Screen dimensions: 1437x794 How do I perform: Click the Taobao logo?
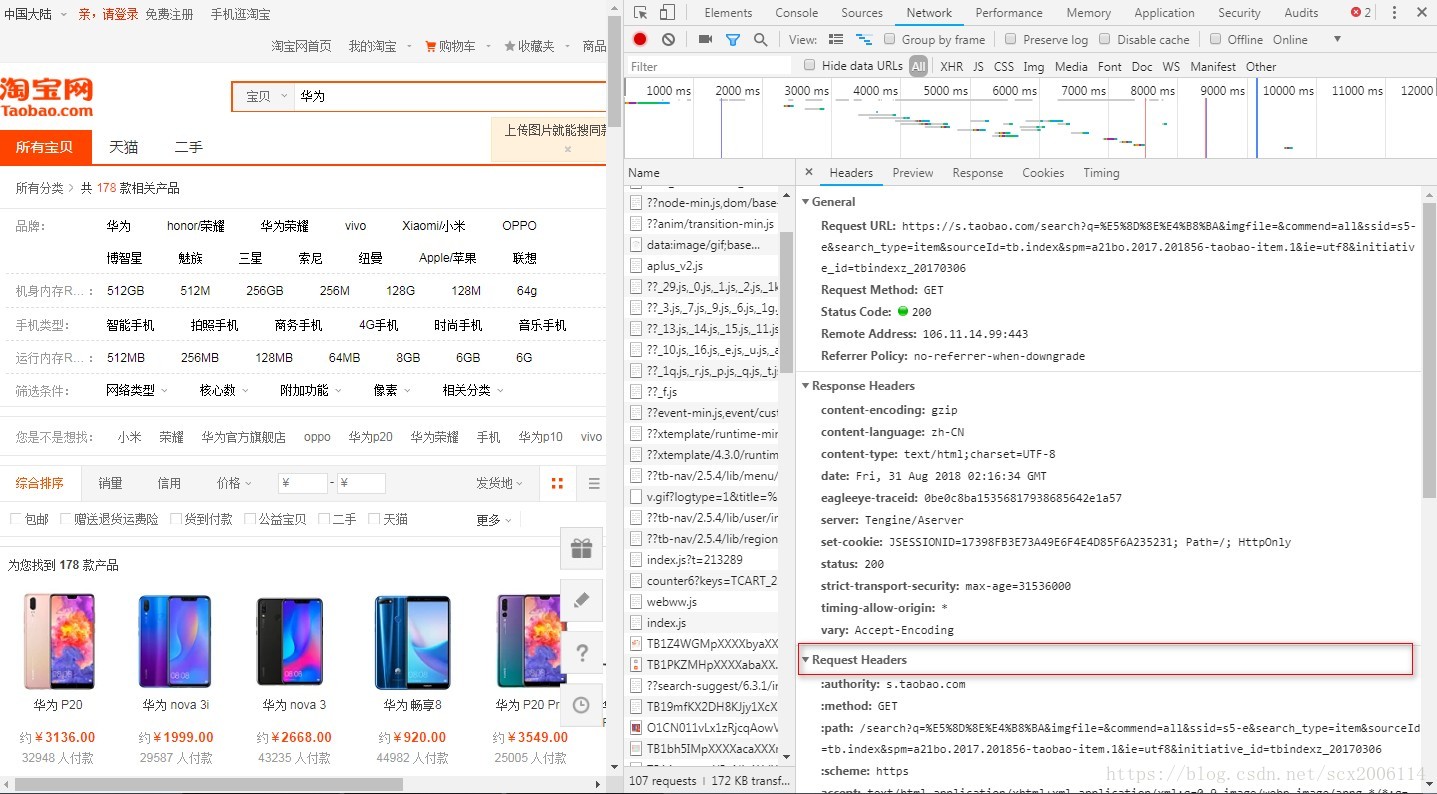[46, 97]
